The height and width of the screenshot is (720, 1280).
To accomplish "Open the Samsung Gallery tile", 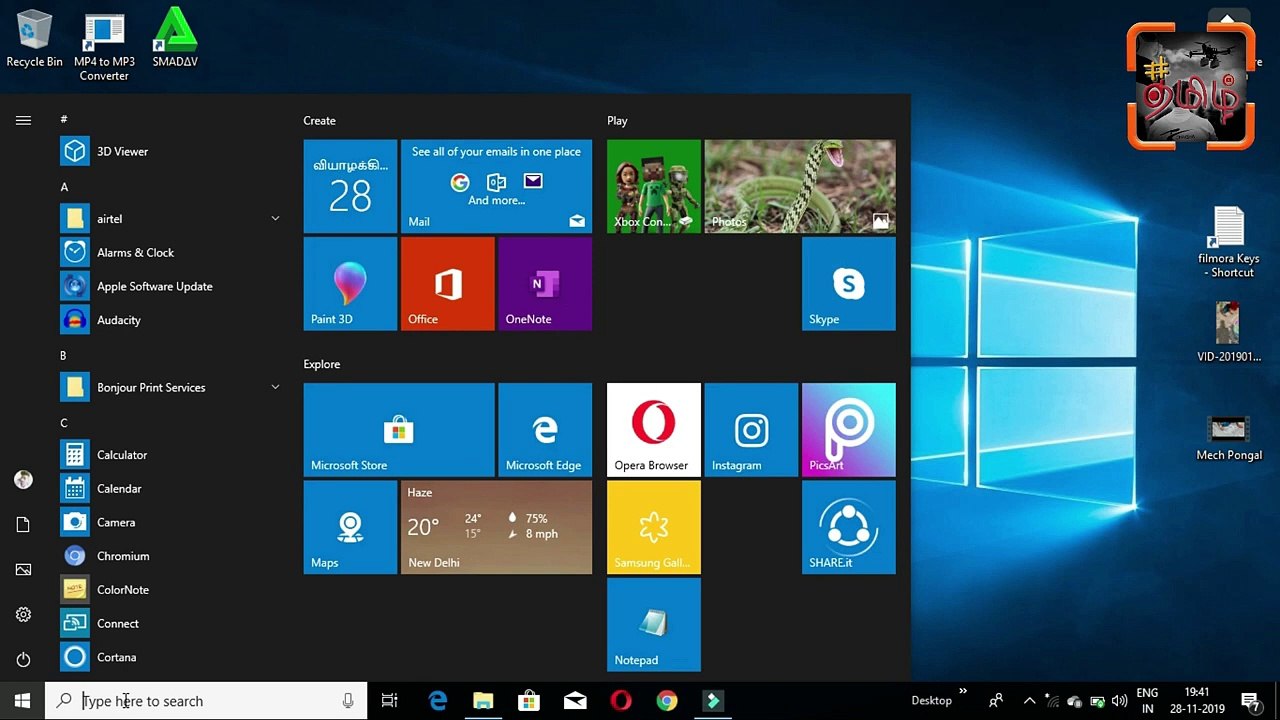I will 654,527.
